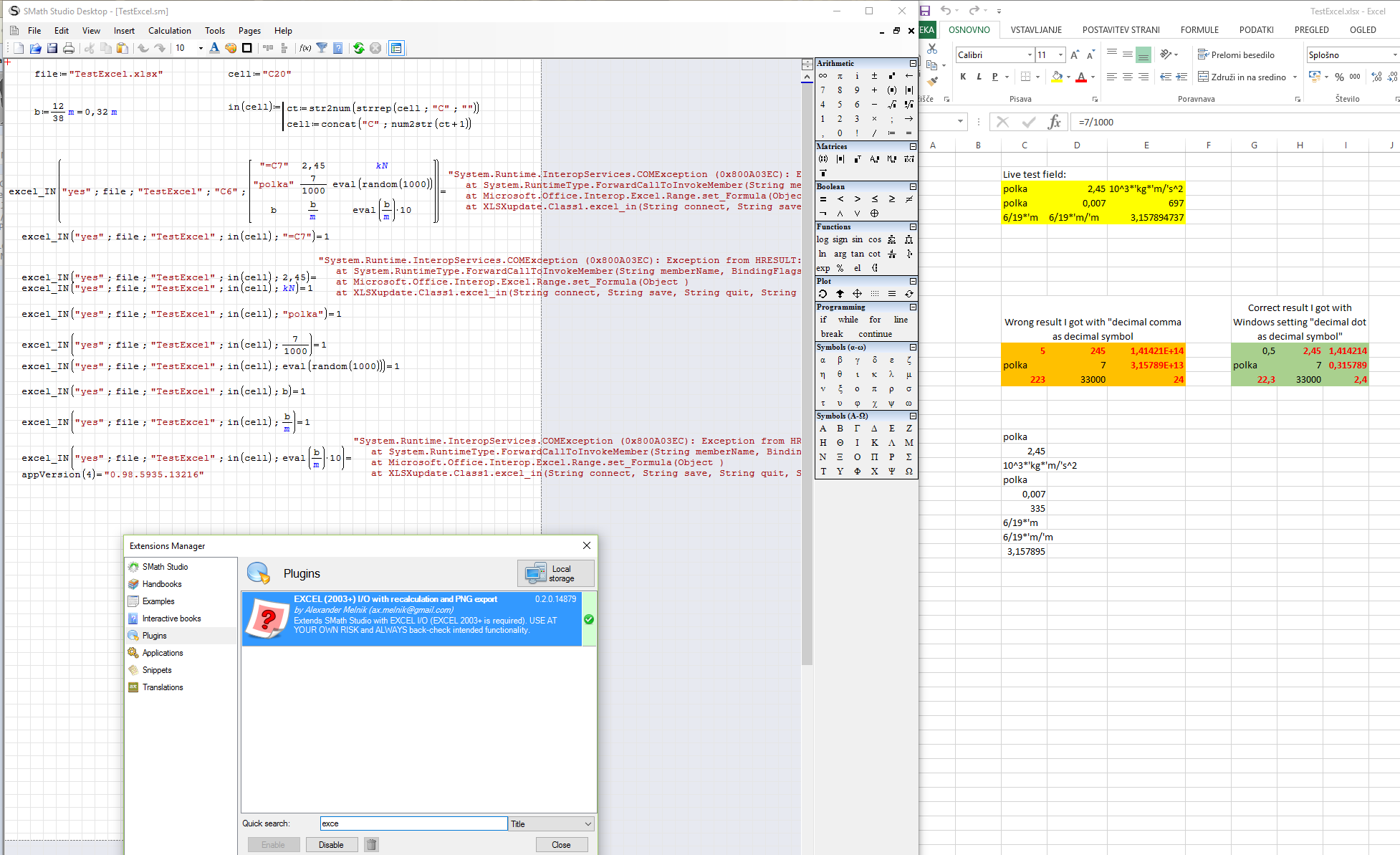Apply percent number format in Excel ribbon
The width and height of the screenshot is (1400, 855).
pyautogui.click(x=1339, y=77)
